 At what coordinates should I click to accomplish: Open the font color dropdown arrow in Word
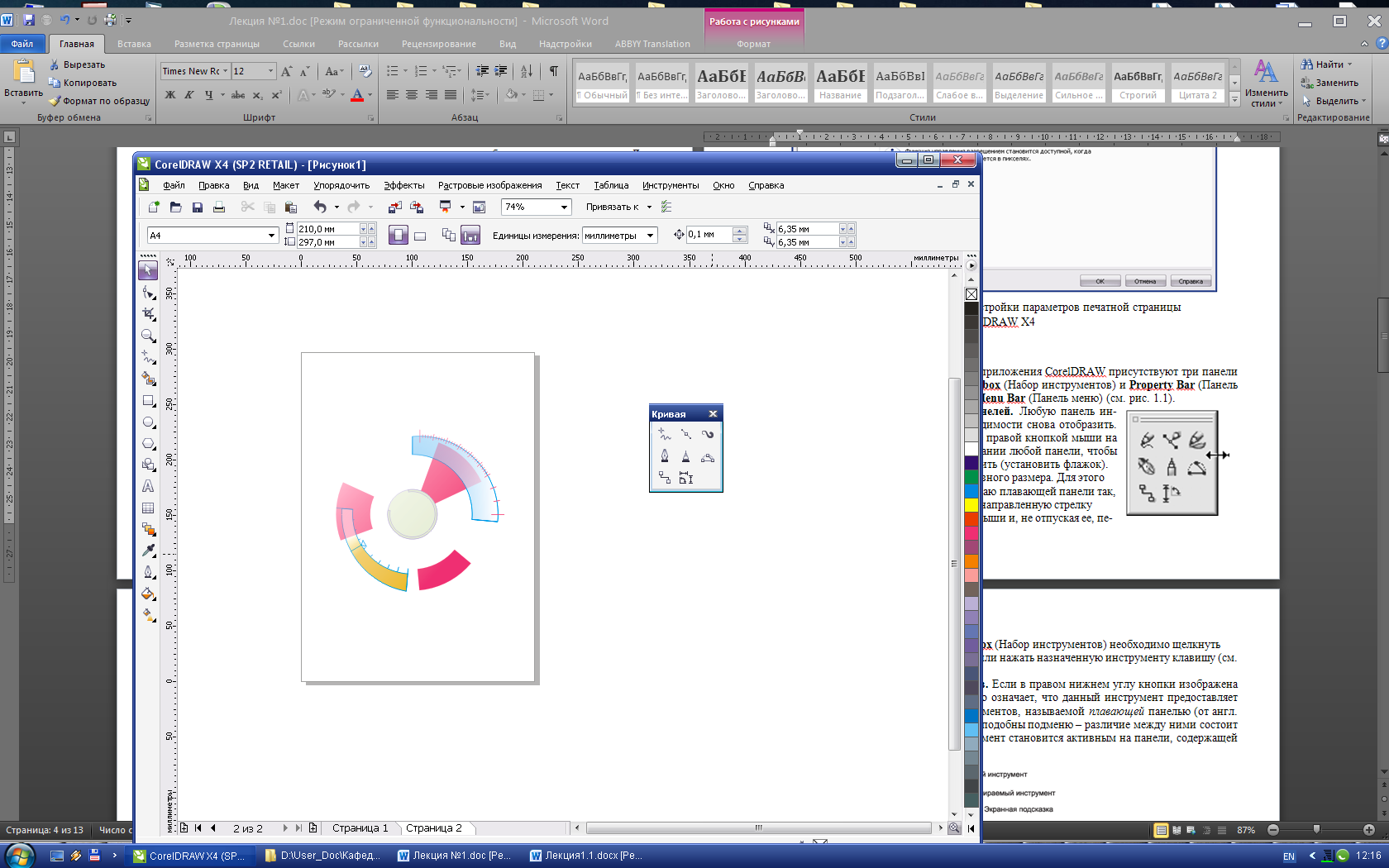click(370, 95)
